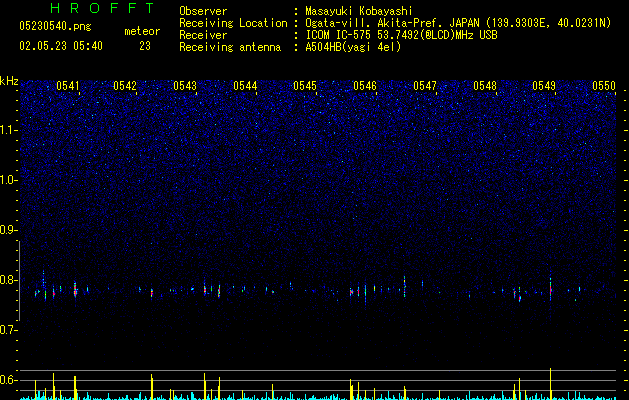Viewport: 629px width, 400px height.
Task: Click the grey vertical frequency range bar
Action: pos(19,281)
